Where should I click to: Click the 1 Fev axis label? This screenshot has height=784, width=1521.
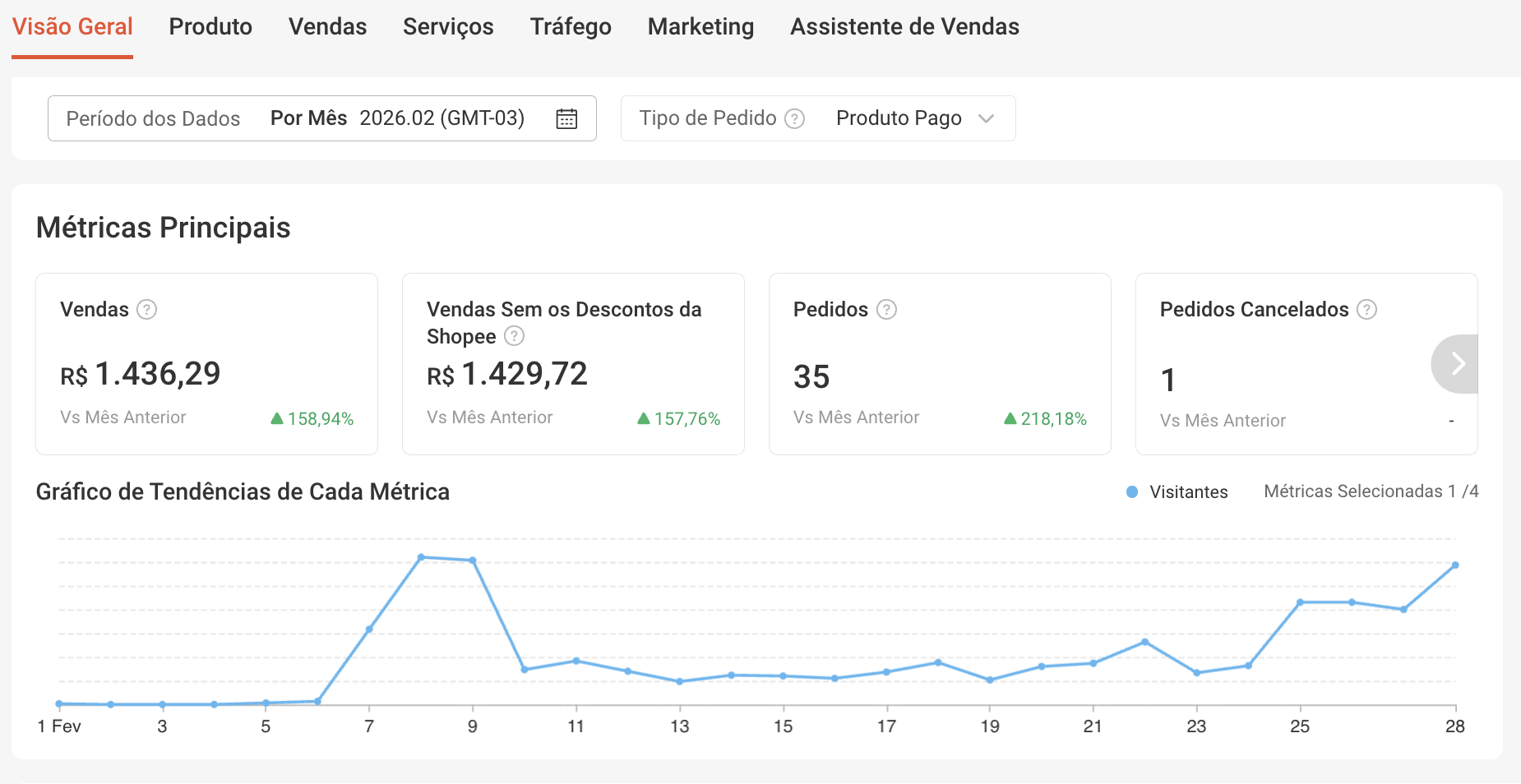(59, 726)
